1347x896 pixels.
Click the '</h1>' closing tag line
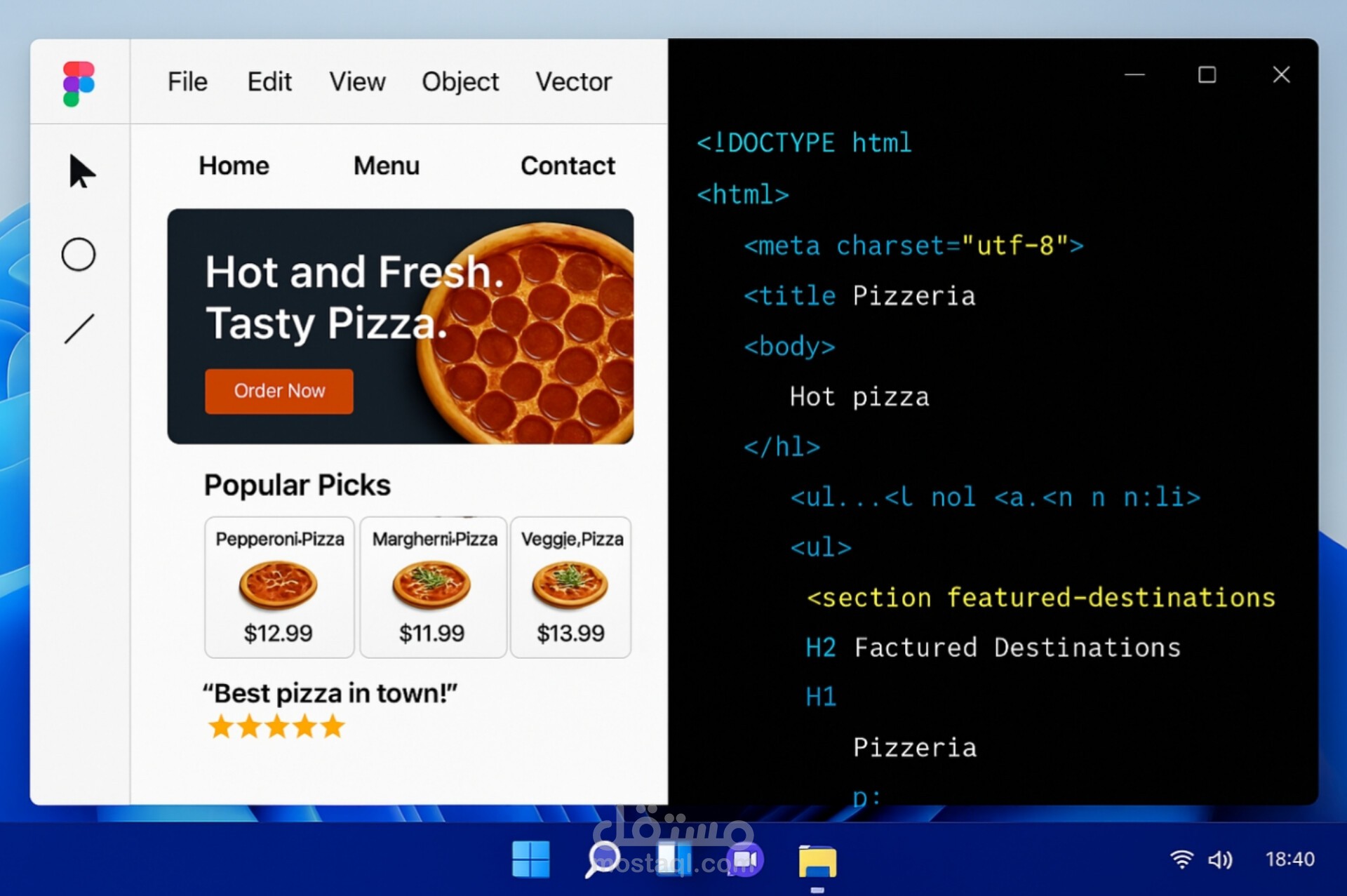coord(782,446)
